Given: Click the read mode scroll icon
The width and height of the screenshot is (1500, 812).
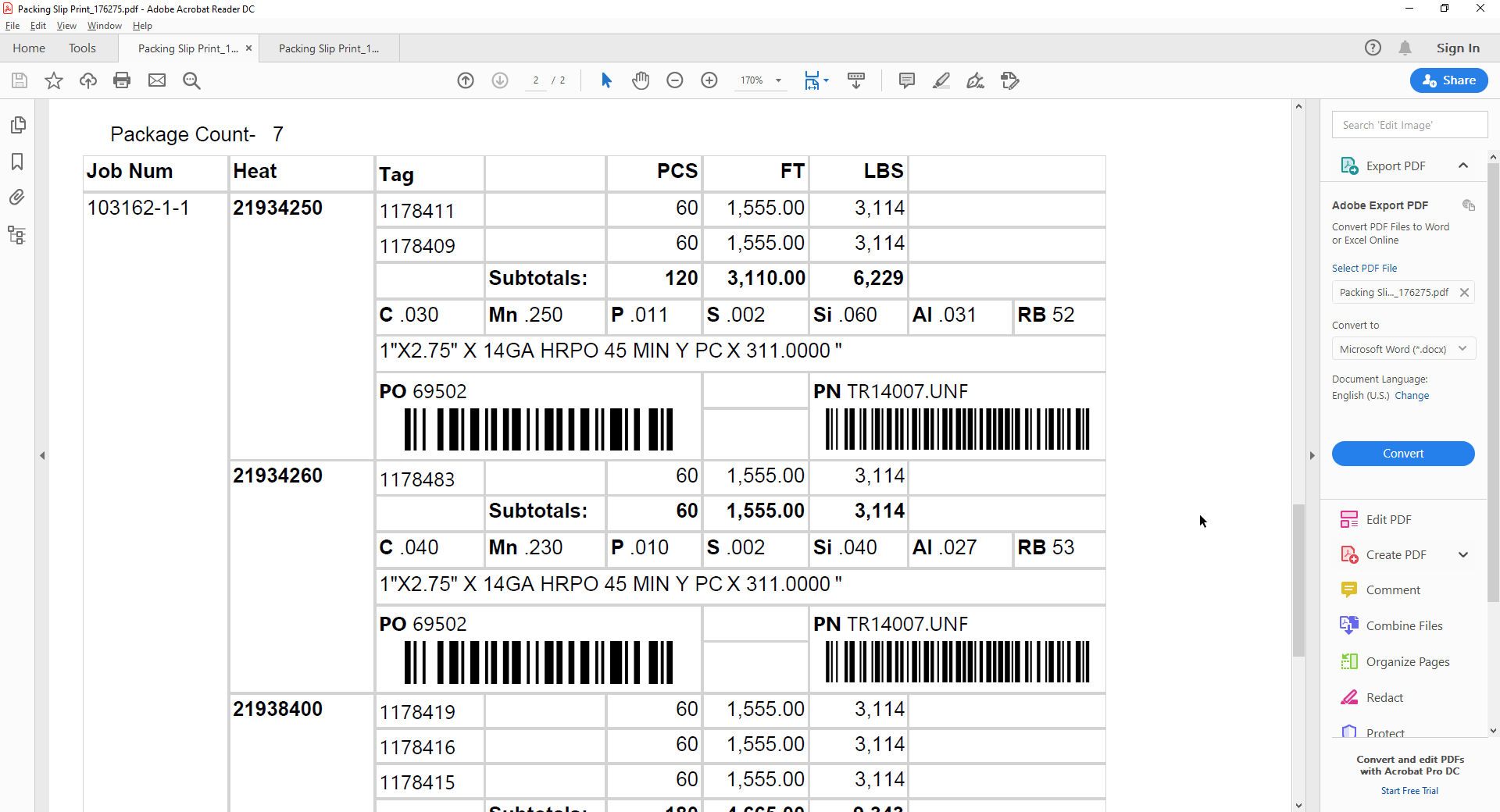Looking at the screenshot, I should [856, 80].
